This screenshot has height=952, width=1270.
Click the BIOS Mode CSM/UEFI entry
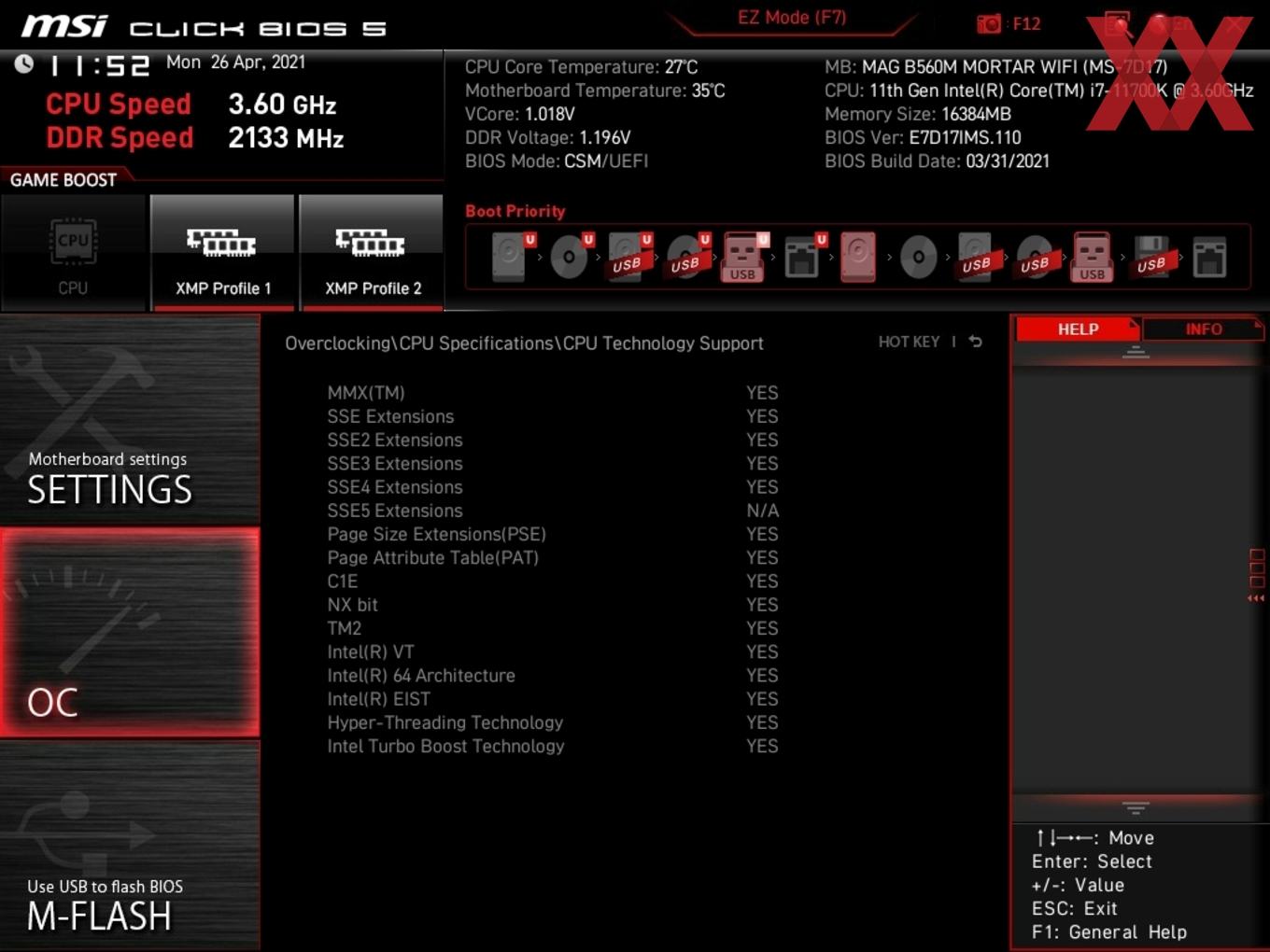pos(557,161)
